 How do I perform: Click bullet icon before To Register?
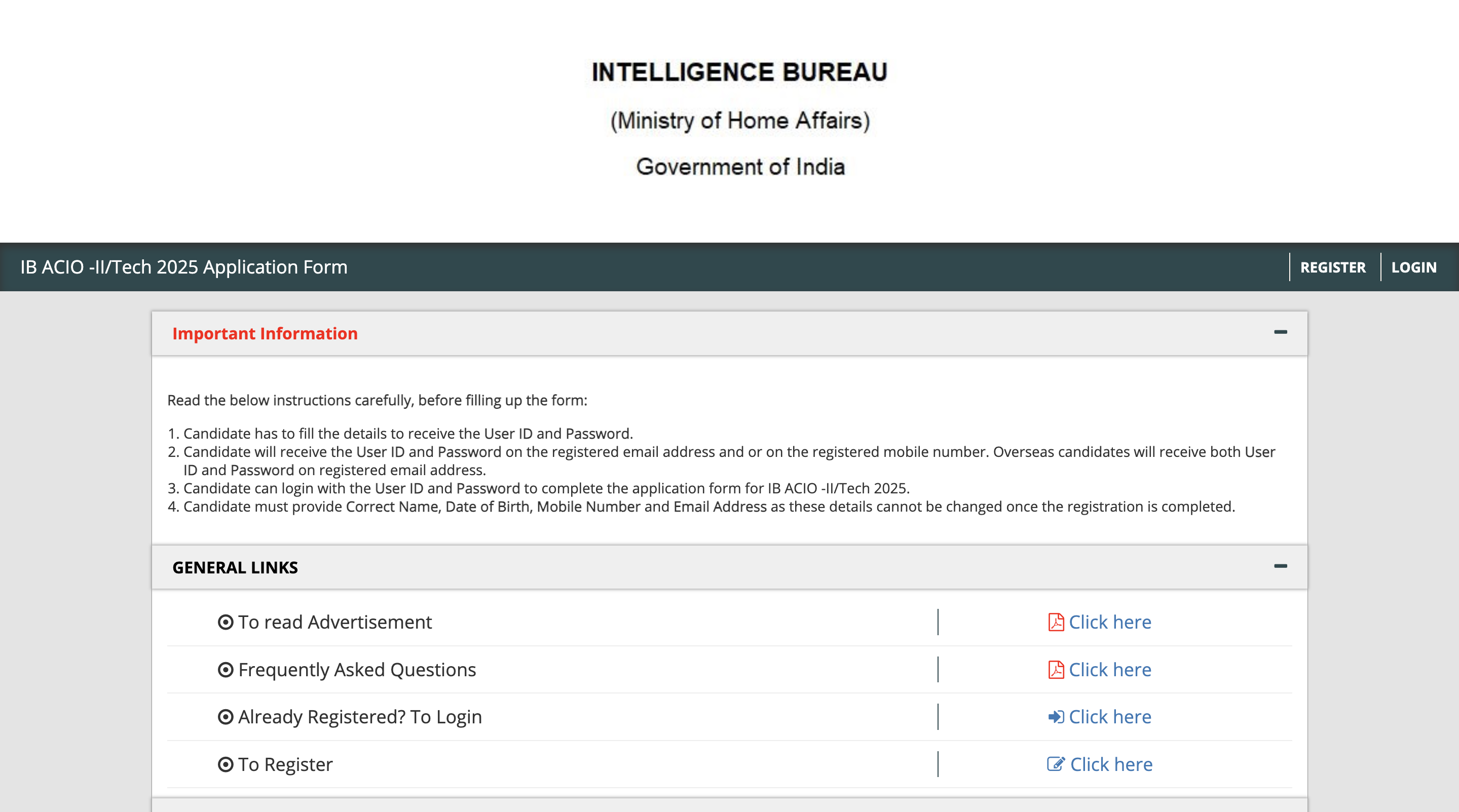click(226, 764)
